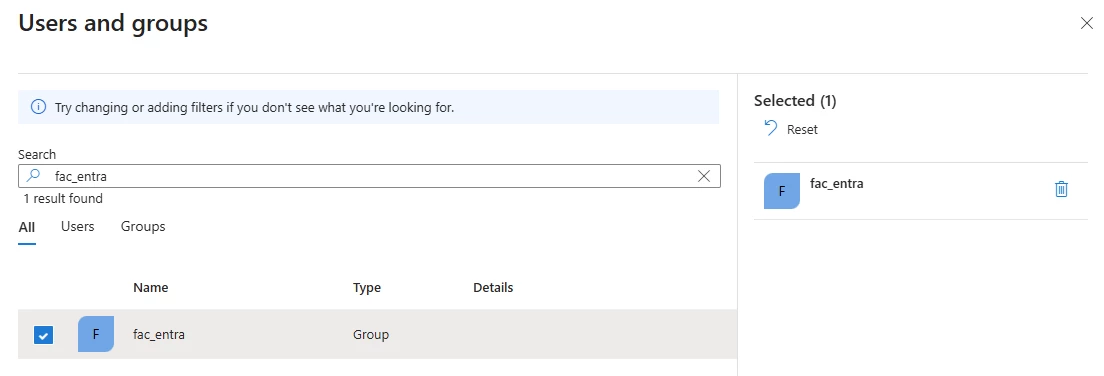Click the Reset undo arrow icon
The width and height of the screenshot is (1104, 376).
pyautogui.click(x=771, y=128)
